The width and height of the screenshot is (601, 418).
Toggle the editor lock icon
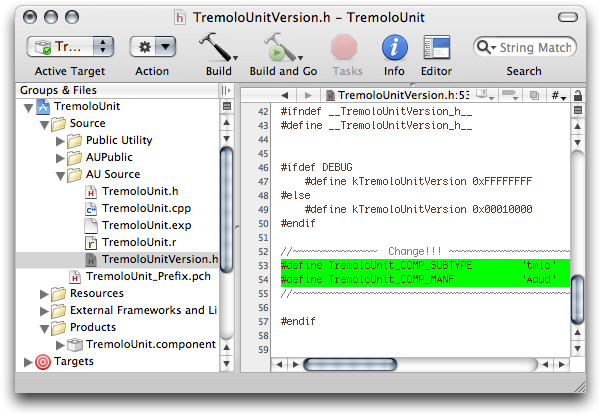point(578,95)
